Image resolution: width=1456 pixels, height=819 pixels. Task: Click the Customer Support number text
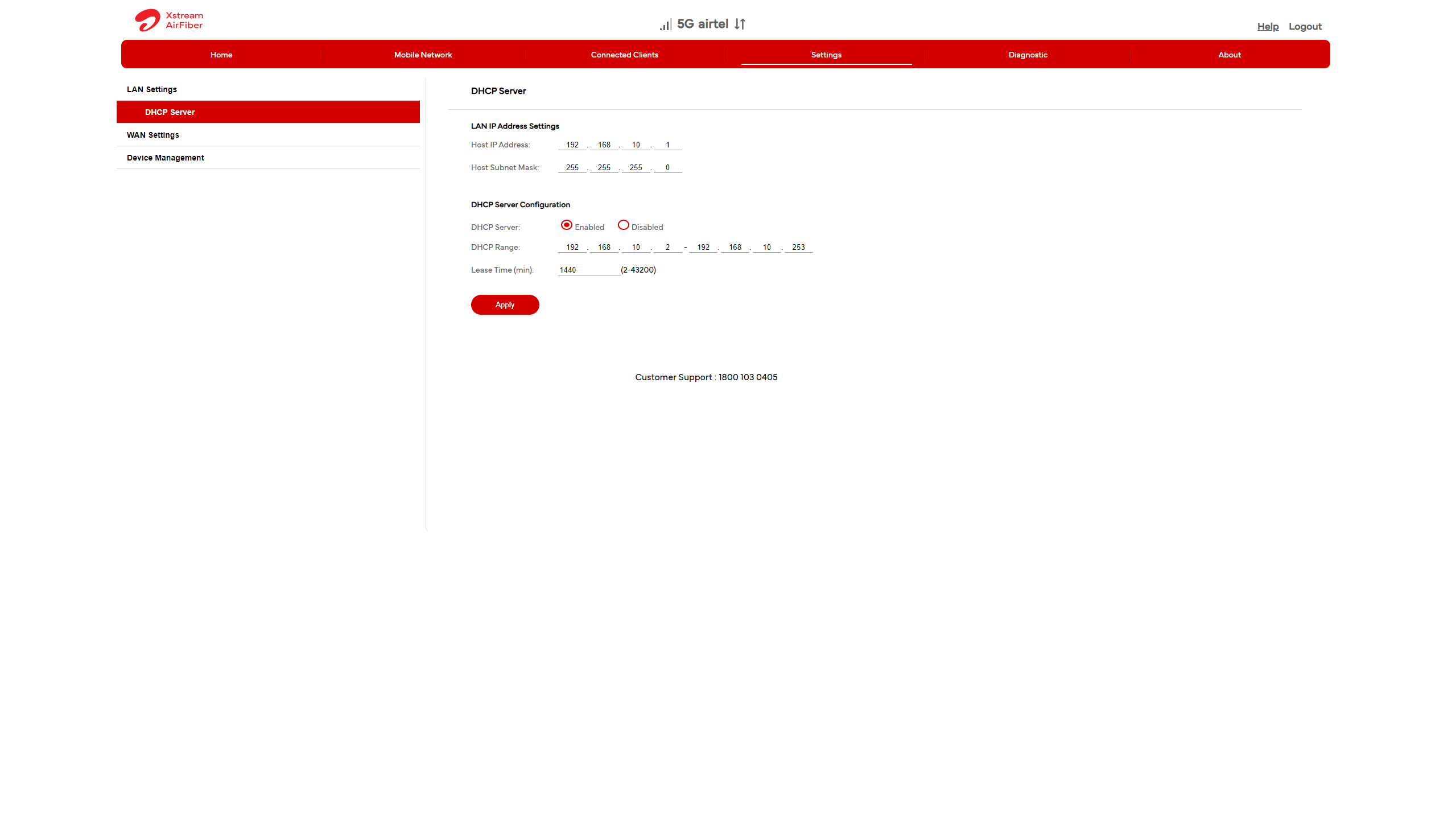tap(706, 377)
